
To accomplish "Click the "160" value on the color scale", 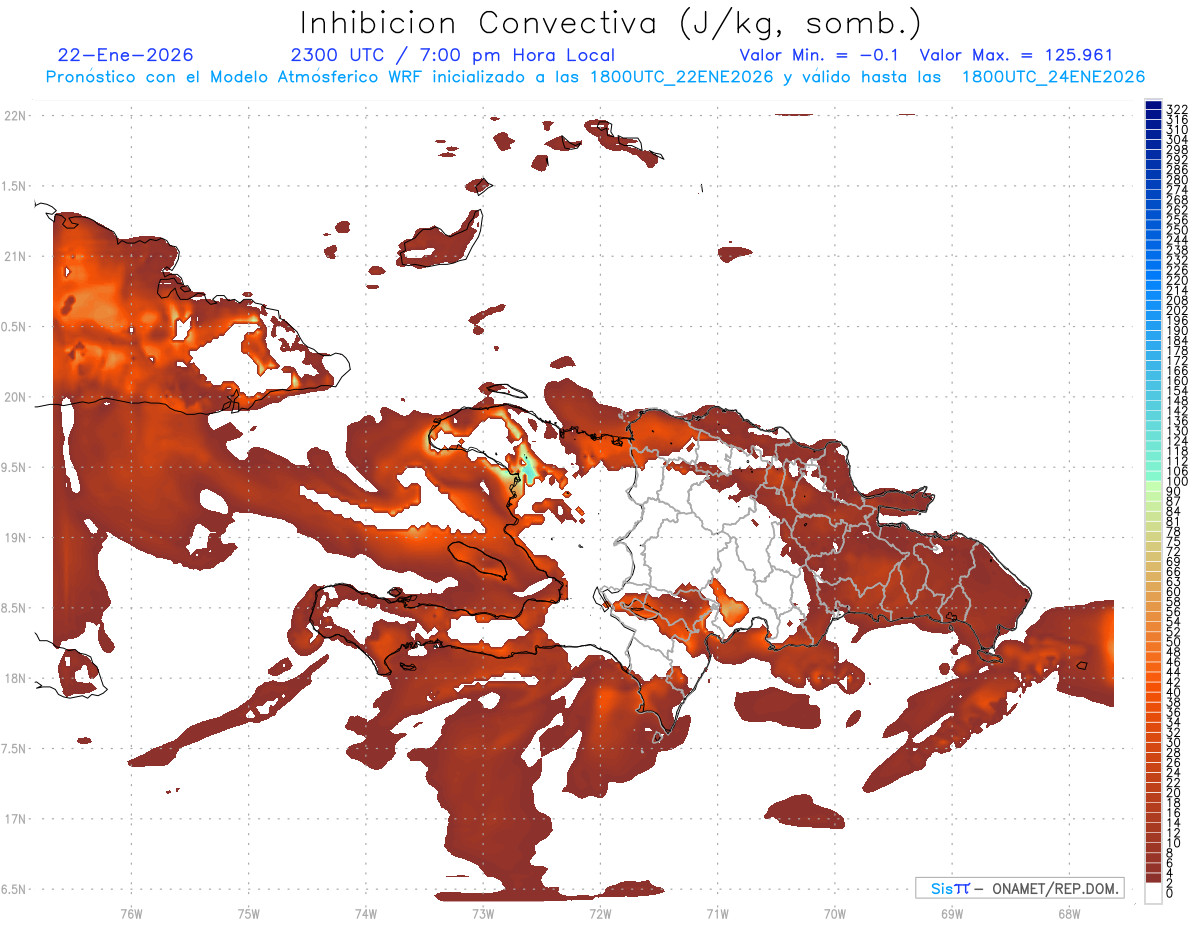I will click(1176, 381).
